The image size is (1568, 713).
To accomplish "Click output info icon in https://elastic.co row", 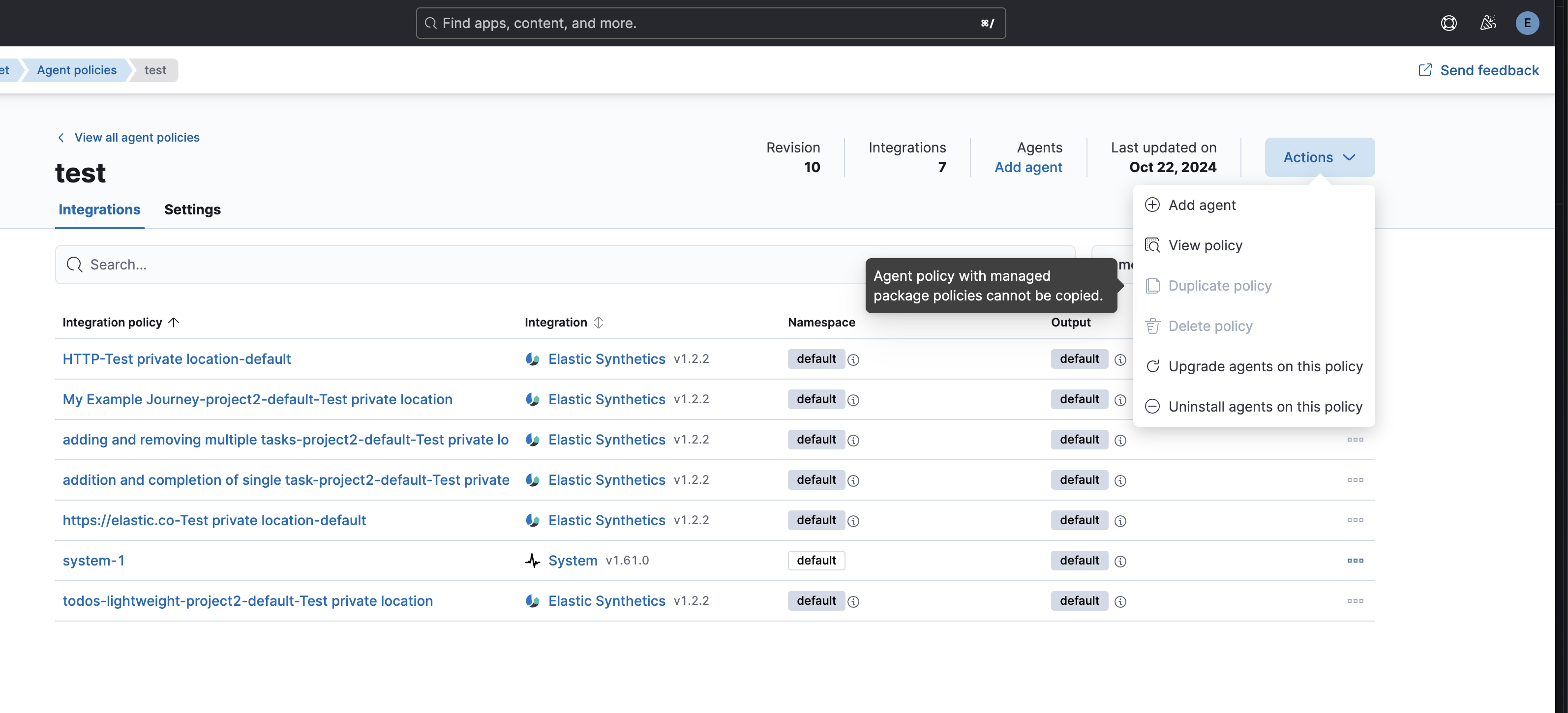I will point(1120,521).
